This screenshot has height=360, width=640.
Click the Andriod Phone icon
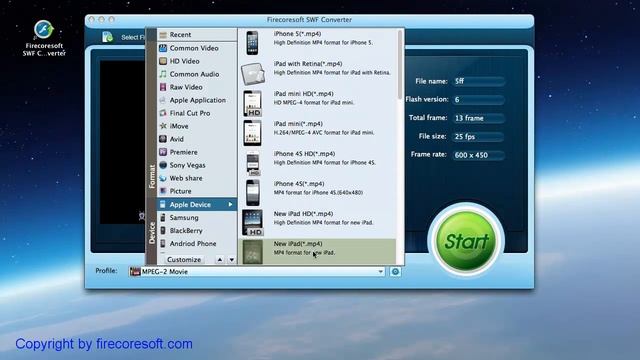(x=163, y=244)
